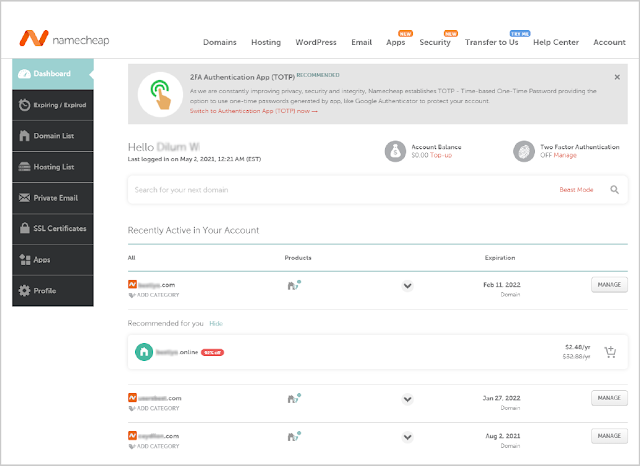The width and height of the screenshot is (640, 466).
Task: Open the Help Center menu
Action: [556, 42]
